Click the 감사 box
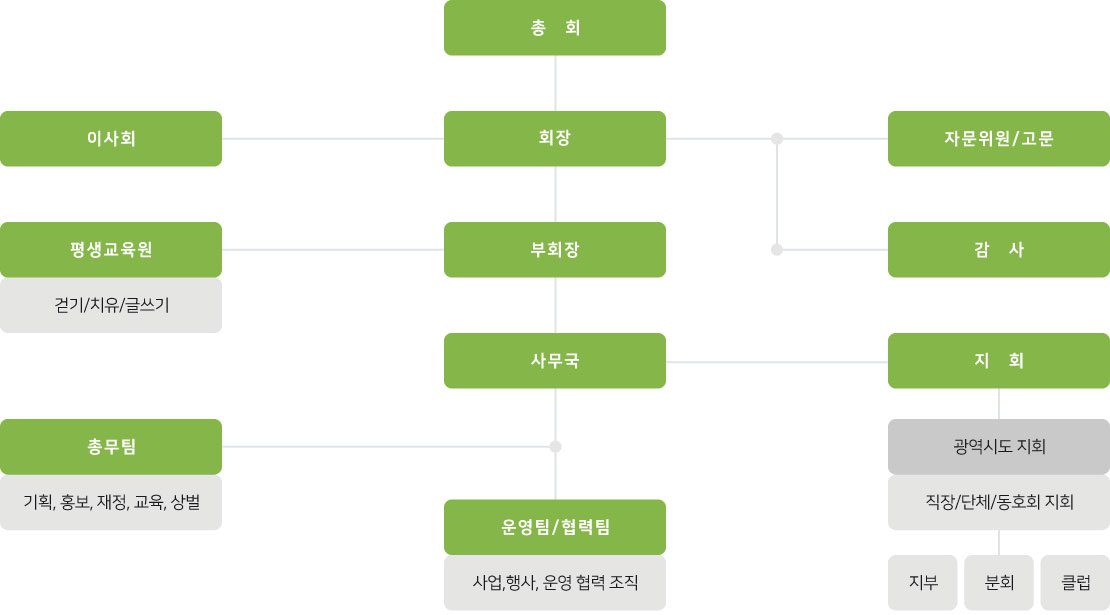 [999, 250]
